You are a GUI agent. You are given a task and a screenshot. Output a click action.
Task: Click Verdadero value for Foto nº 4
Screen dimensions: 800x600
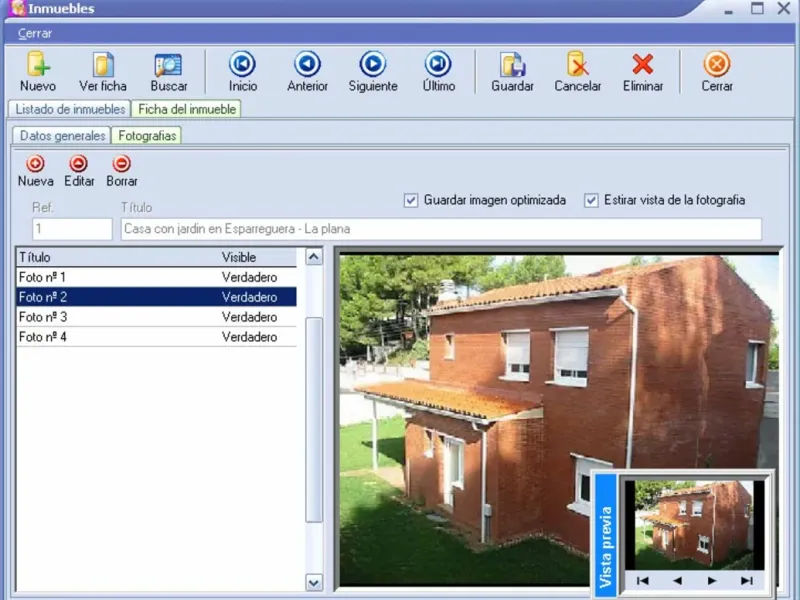tap(249, 337)
